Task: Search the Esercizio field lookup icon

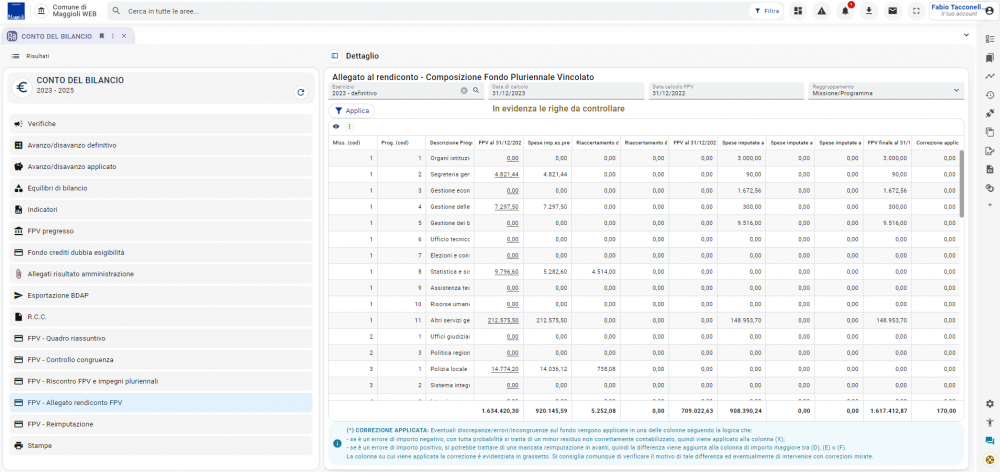Action: [476, 91]
